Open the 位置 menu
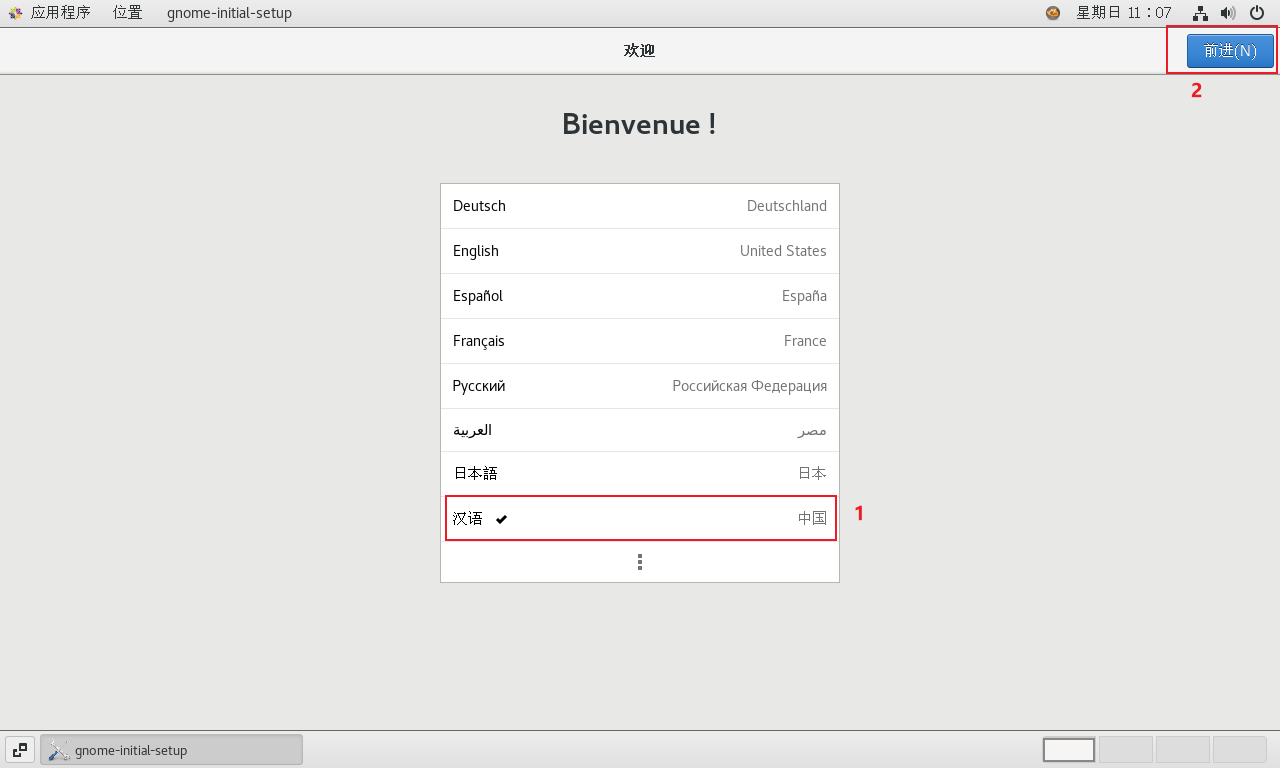The height and width of the screenshot is (768, 1280). (127, 13)
